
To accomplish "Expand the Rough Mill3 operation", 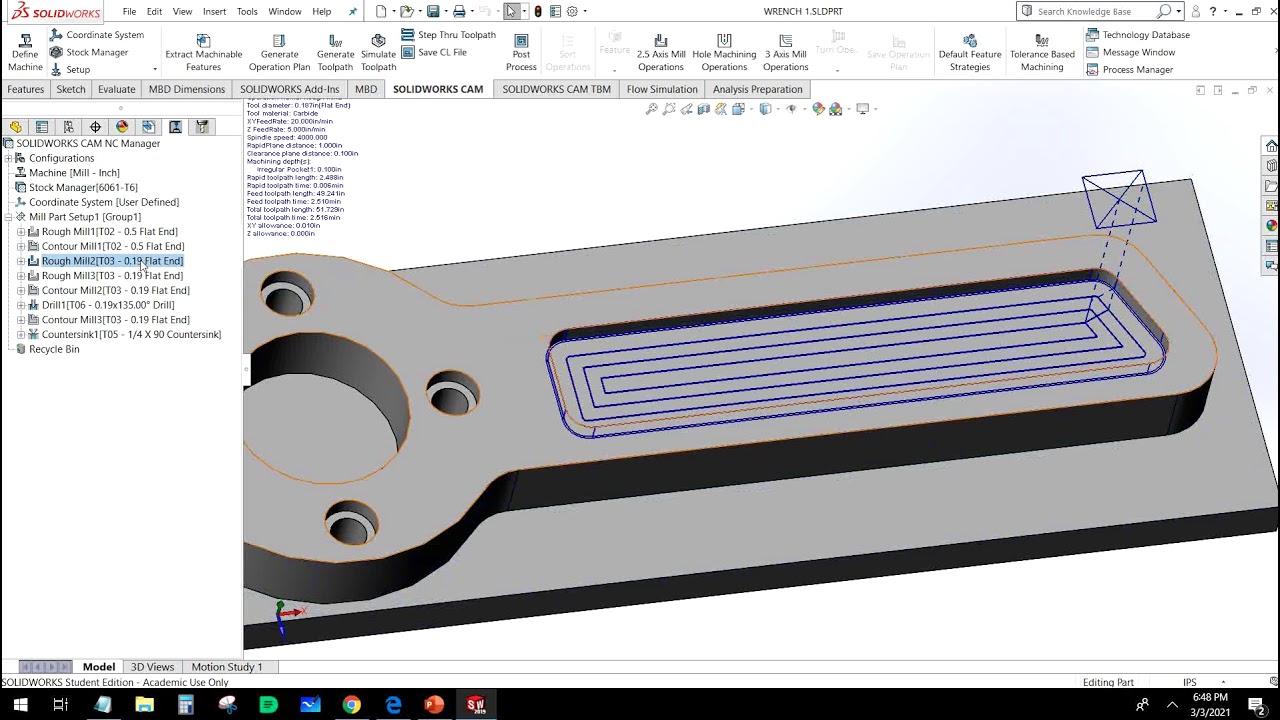I will pos(21,276).
